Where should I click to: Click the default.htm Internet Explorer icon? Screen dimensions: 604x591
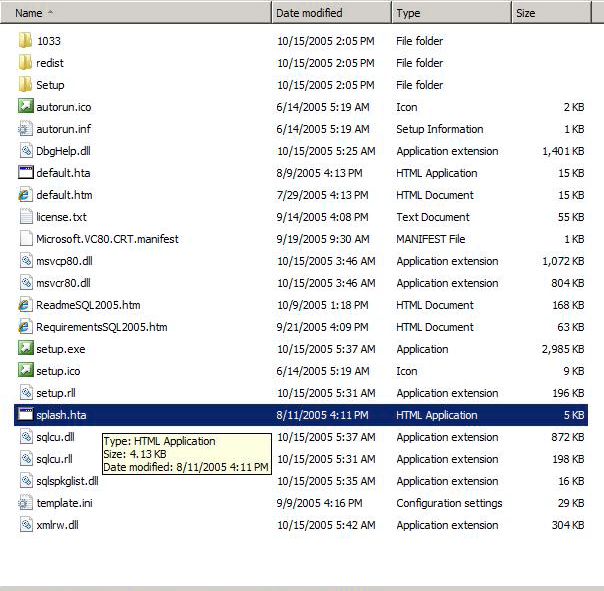pyautogui.click(x=26, y=195)
